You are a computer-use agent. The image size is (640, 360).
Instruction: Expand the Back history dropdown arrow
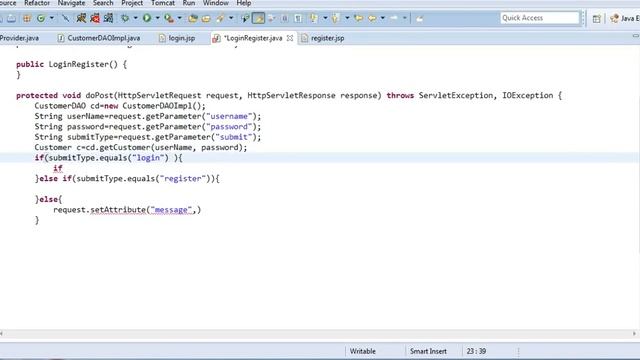[382, 18]
